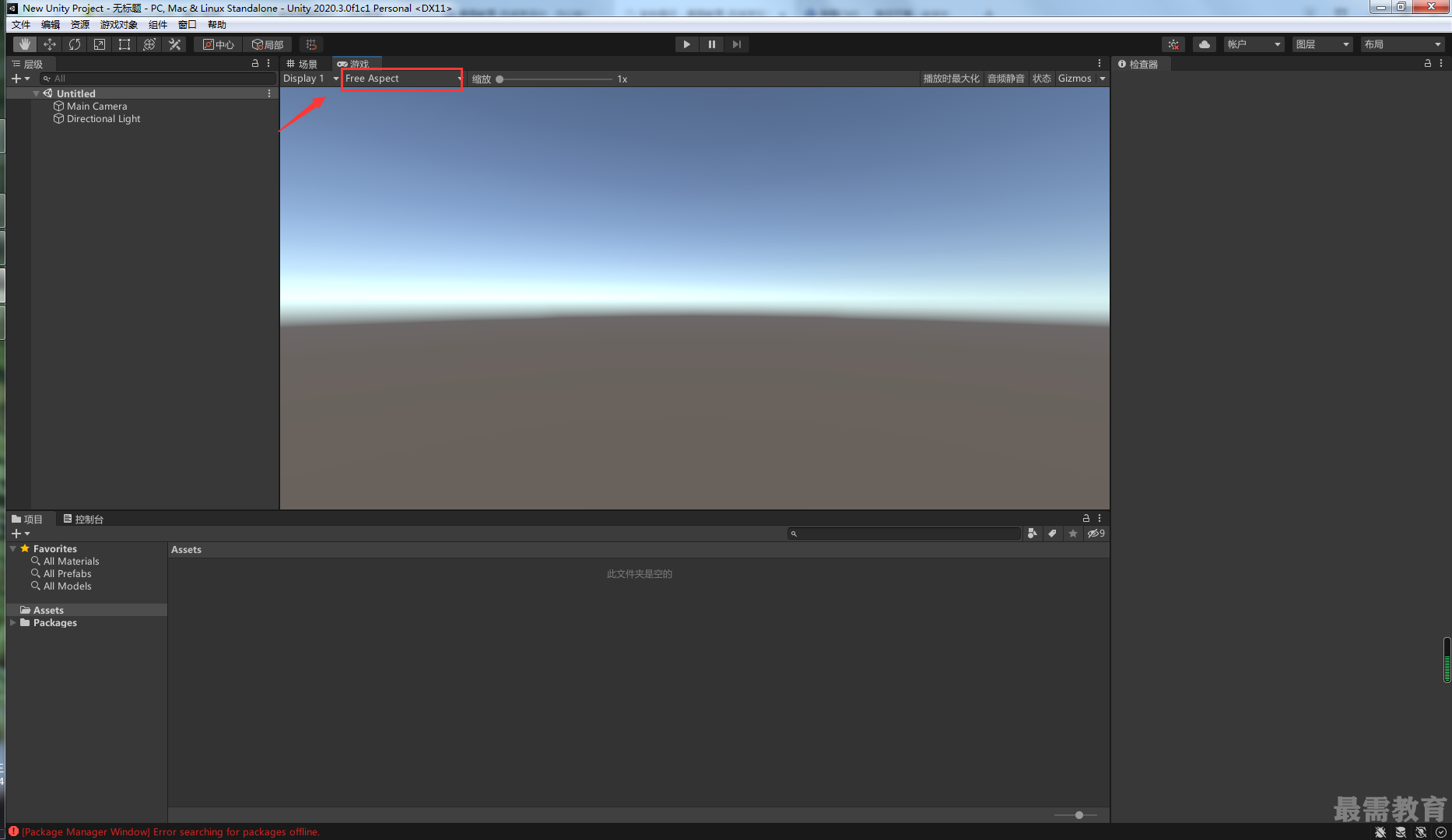Click the Hierarchy create plus button
Viewport: 1452px width, 840px height.
[20, 79]
